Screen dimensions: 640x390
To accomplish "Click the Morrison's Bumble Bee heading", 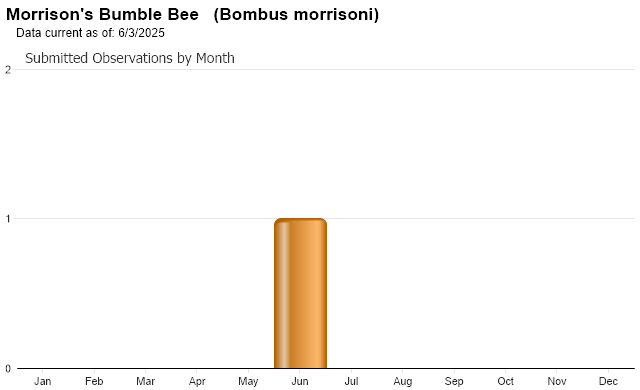I will (x=102, y=14).
